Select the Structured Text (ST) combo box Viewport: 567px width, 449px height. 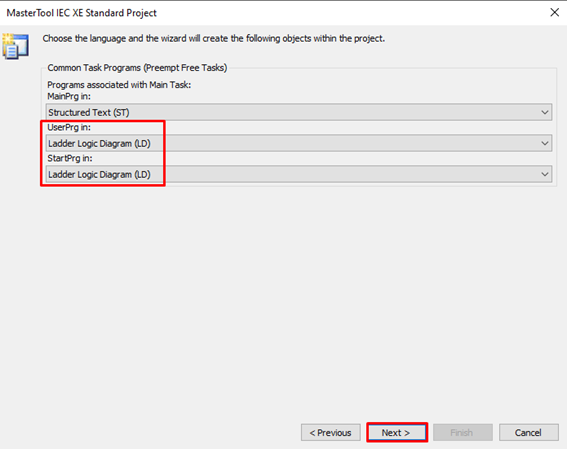pyautogui.click(x=299, y=112)
